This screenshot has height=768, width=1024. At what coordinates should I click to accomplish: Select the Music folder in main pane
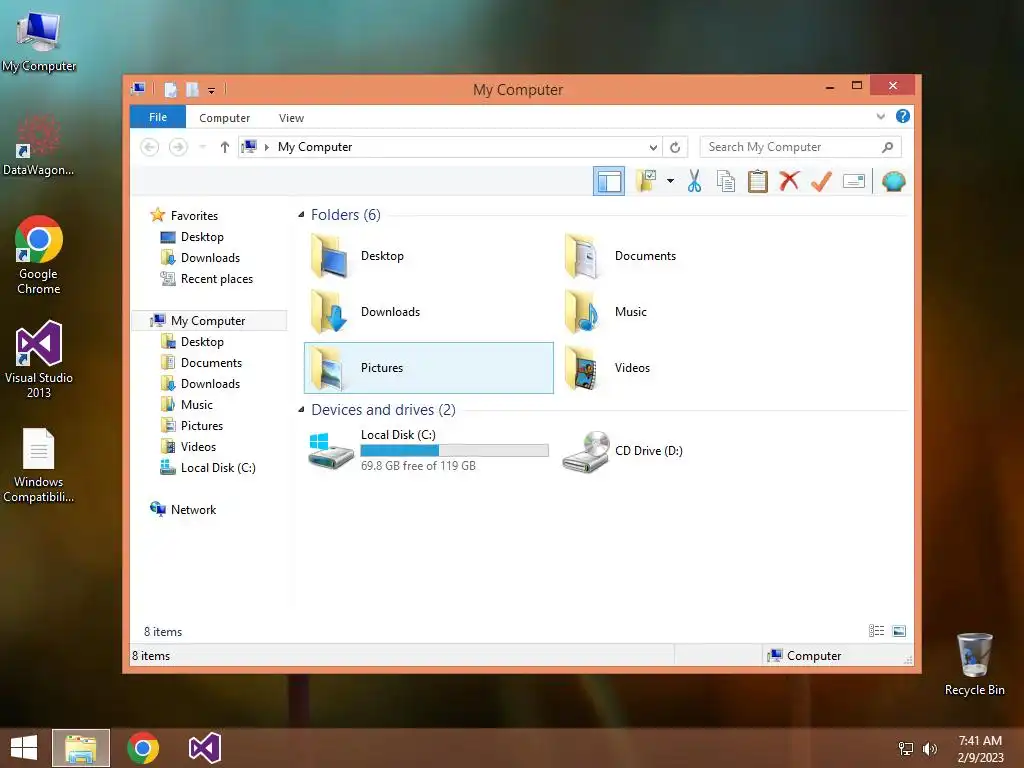pos(682,312)
